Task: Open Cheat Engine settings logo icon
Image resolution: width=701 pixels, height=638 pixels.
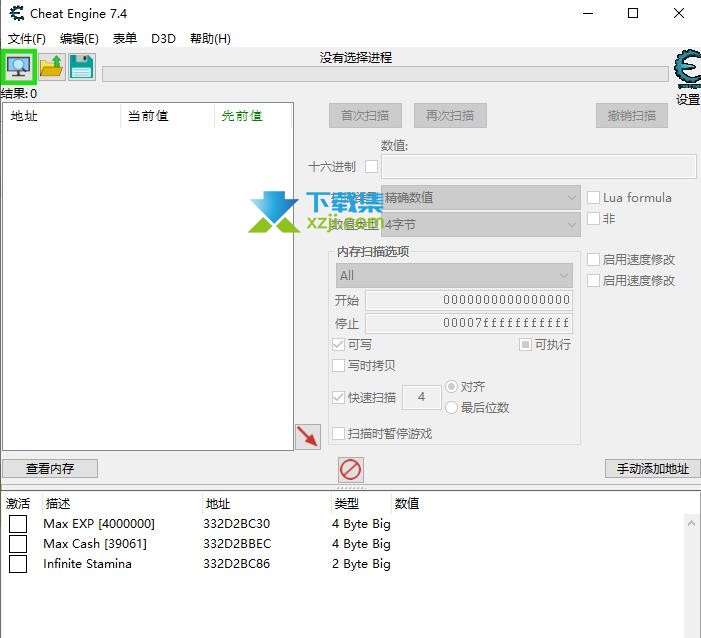Action: (x=688, y=70)
